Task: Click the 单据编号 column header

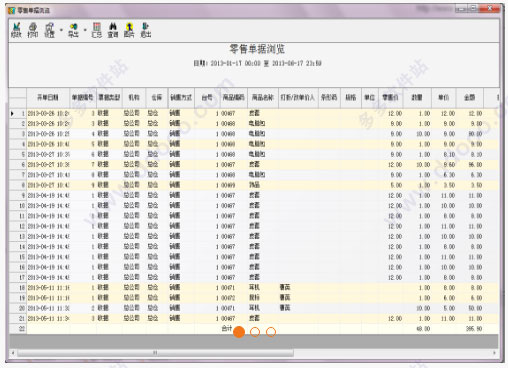Action: 83,97
